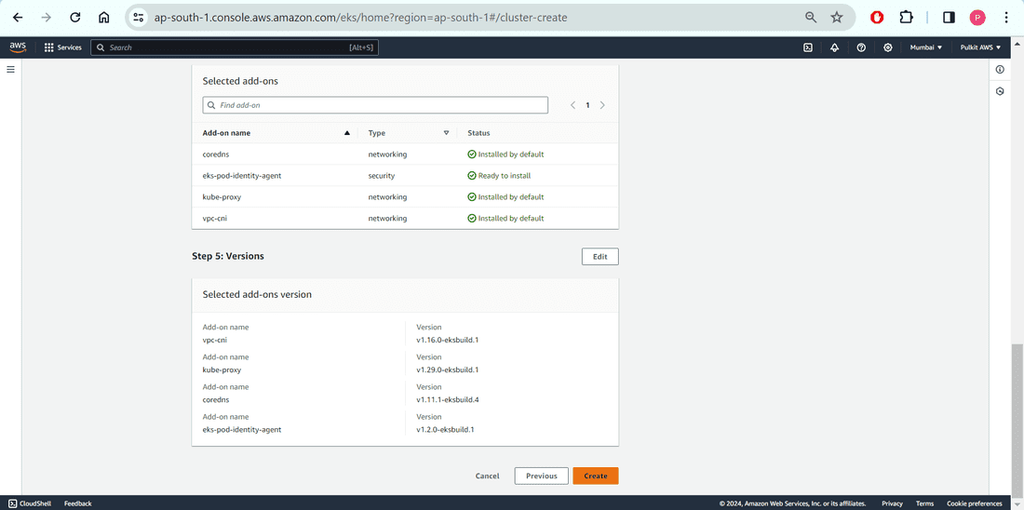
Task: Edit Step 5 Versions
Action: pyautogui.click(x=600, y=257)
